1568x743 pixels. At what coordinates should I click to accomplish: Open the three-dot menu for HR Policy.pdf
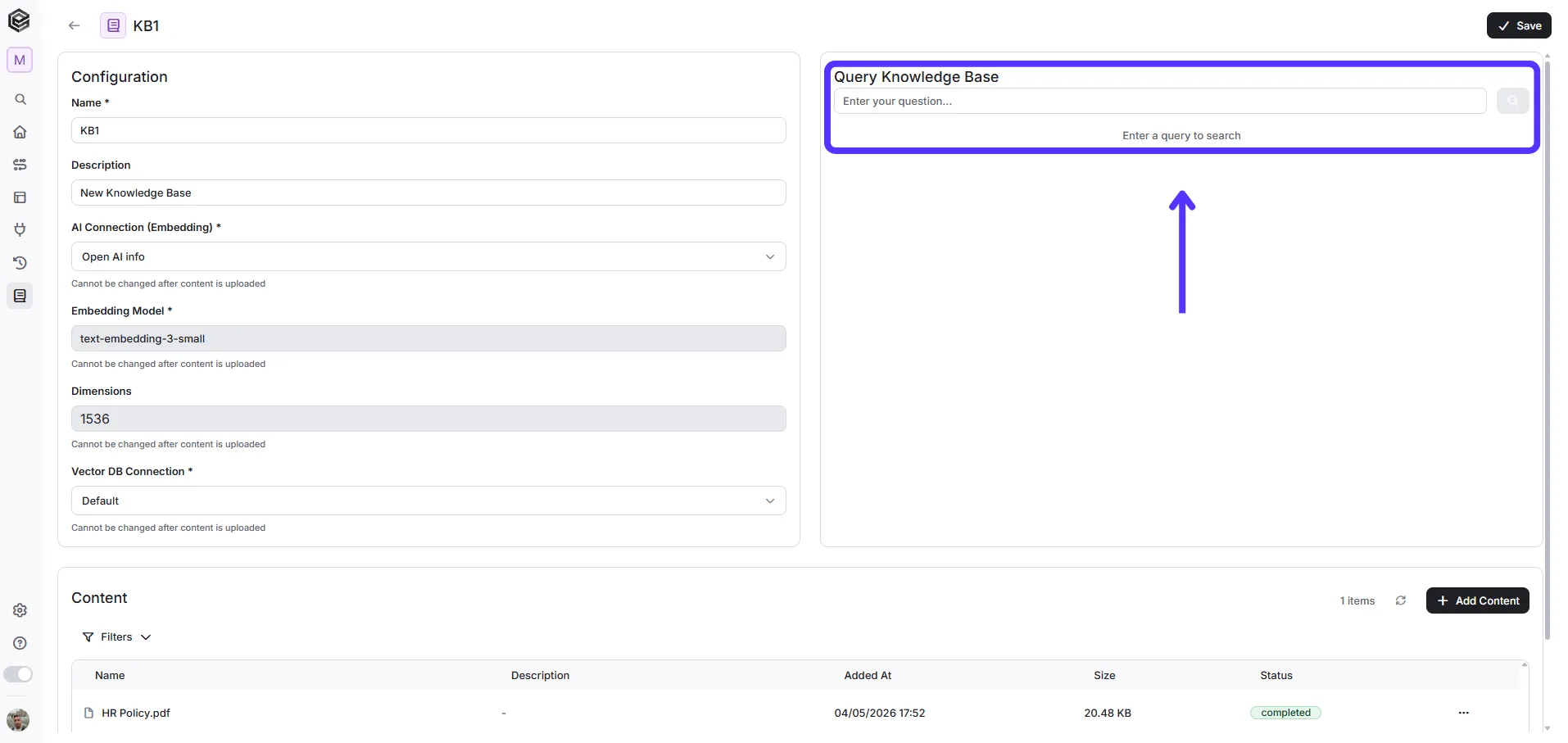pyautogui.click(x=1464, y=713)
